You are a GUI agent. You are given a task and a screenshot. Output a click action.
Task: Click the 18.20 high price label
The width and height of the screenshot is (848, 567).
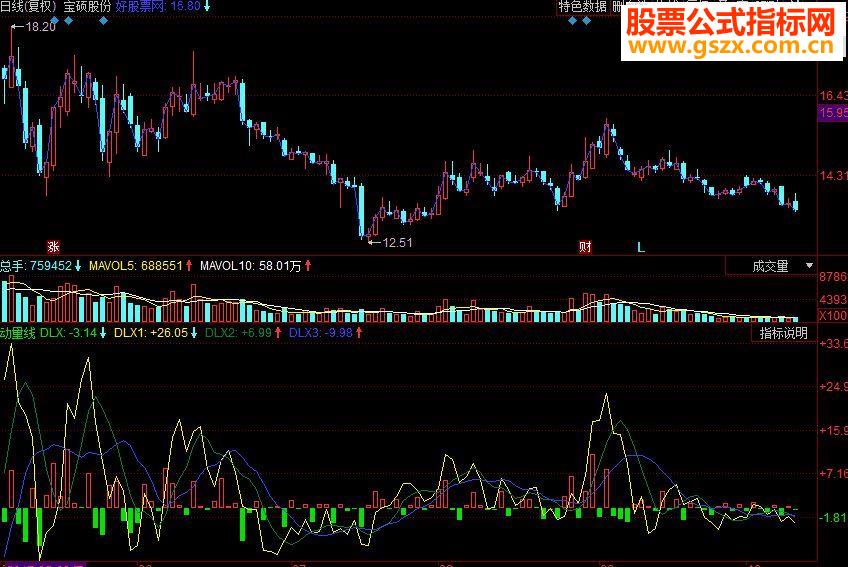tap(41, 27)
